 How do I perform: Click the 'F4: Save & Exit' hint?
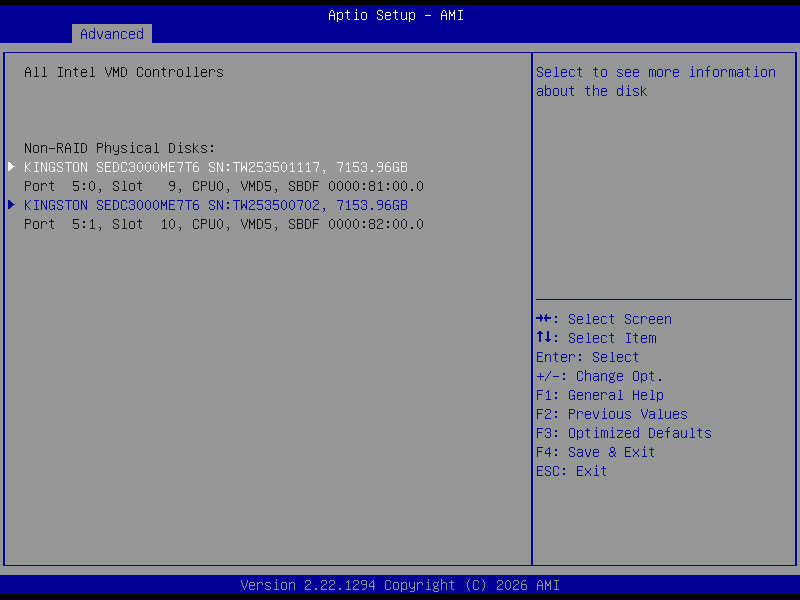tap(595, 453)
